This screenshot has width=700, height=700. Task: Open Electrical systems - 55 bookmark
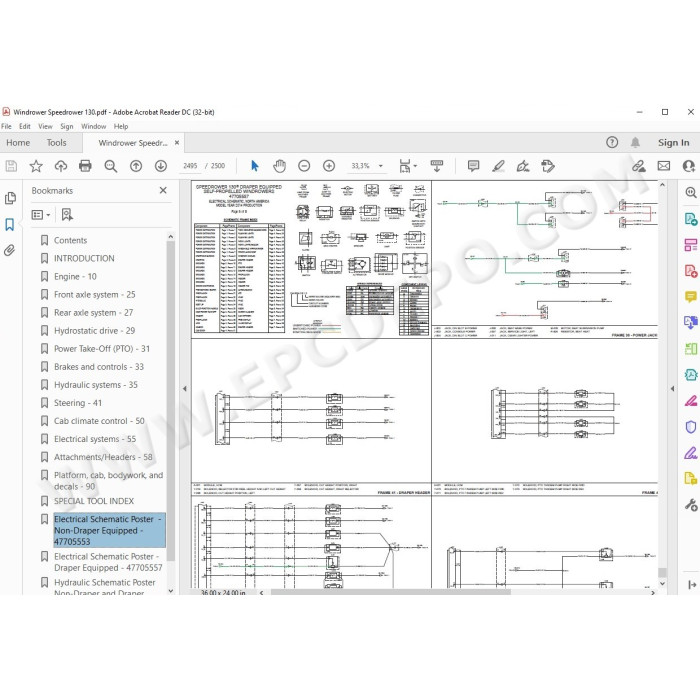[95, 439]
